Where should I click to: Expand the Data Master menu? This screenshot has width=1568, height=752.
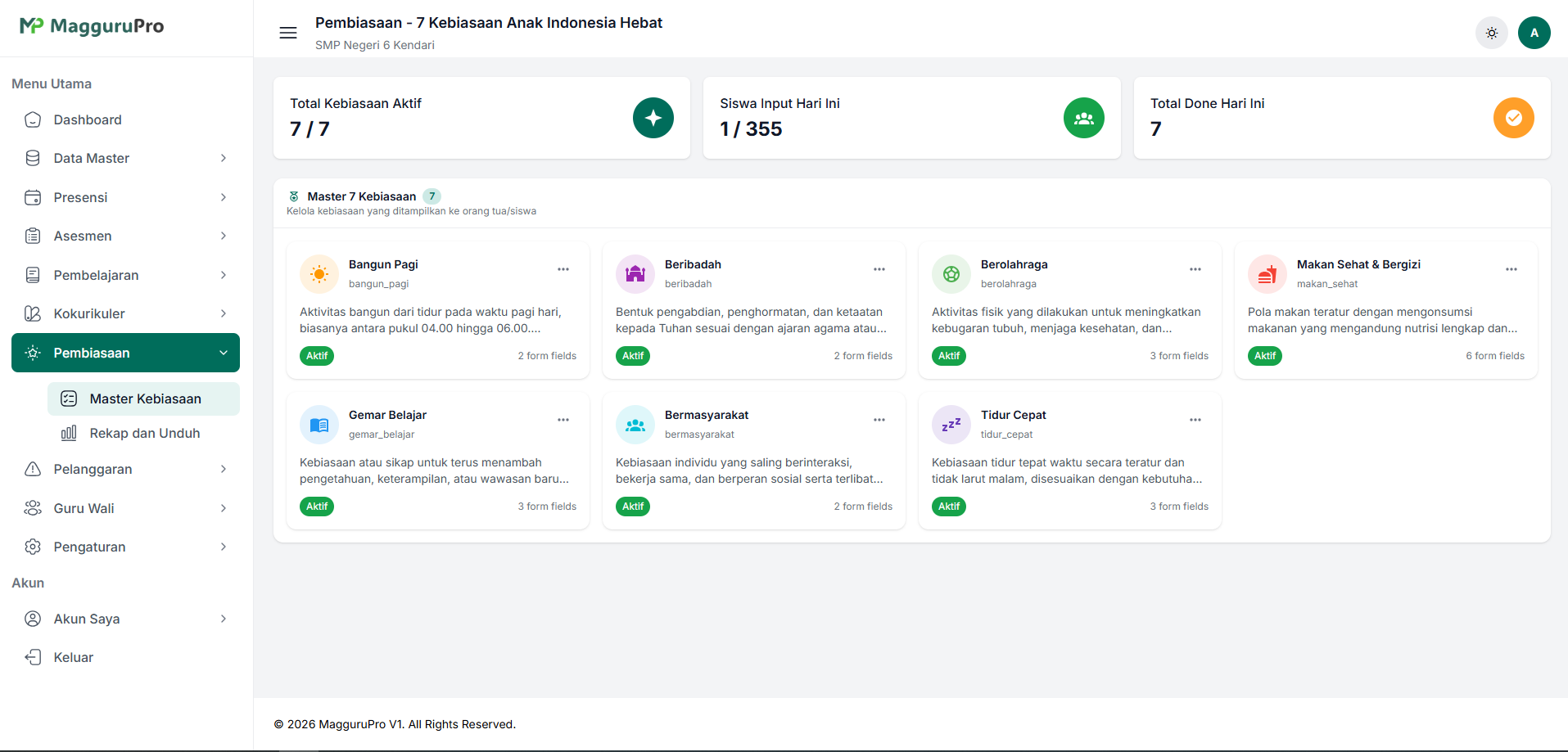click(x=126, y=158)
